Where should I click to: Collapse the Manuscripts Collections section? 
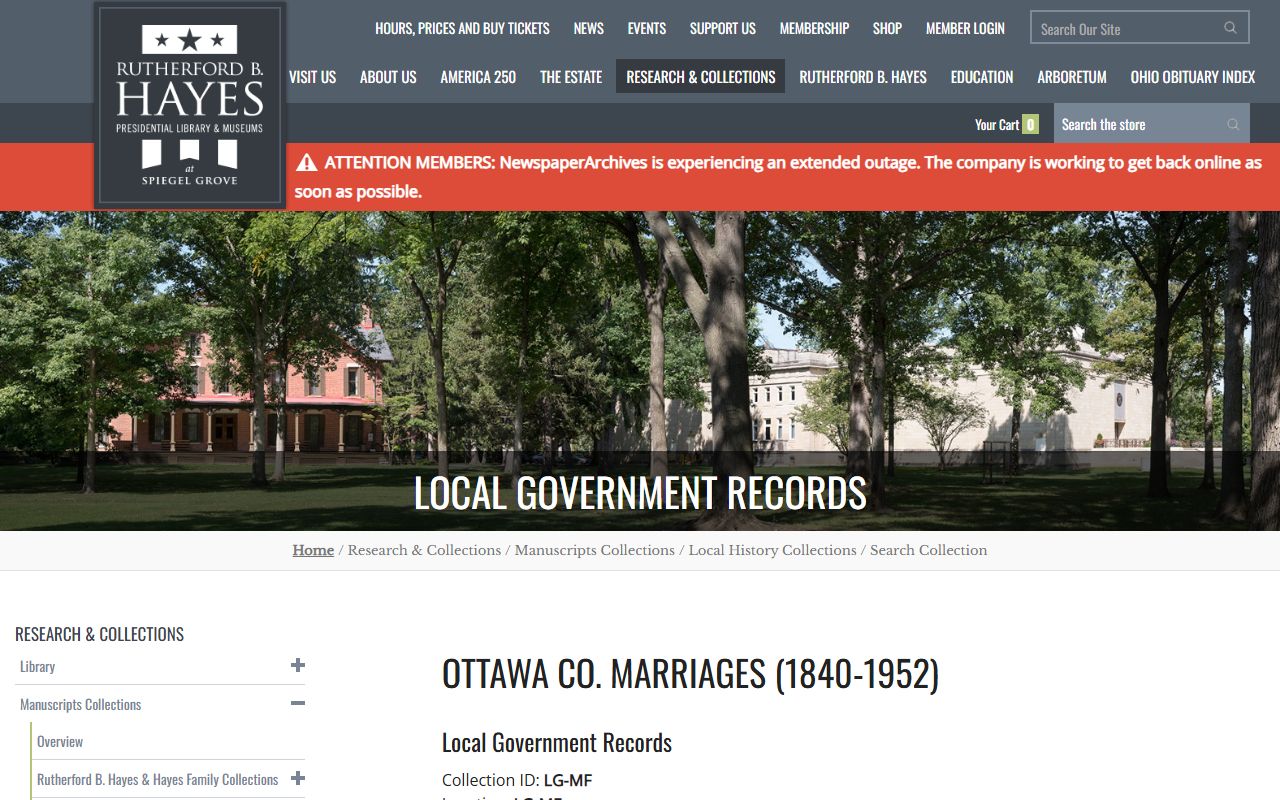tap(297, 703)
